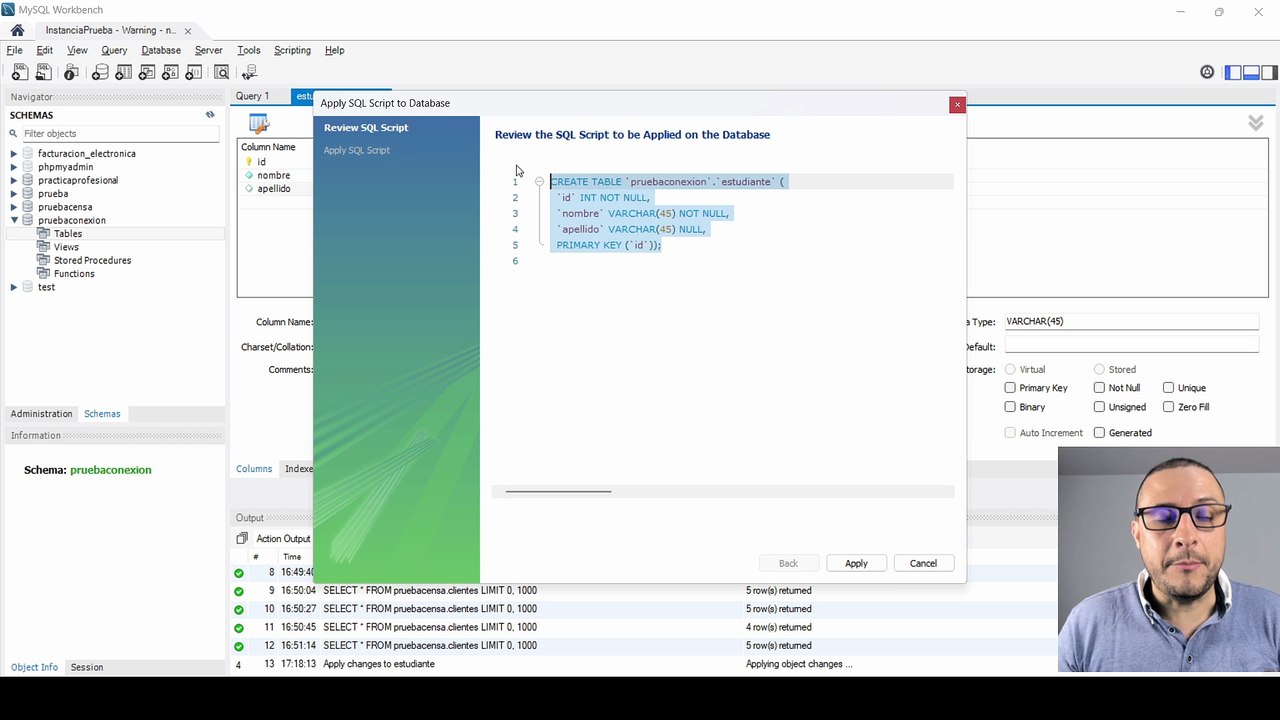Click Cancel in the SQL script dialog

tap(923, 563)
